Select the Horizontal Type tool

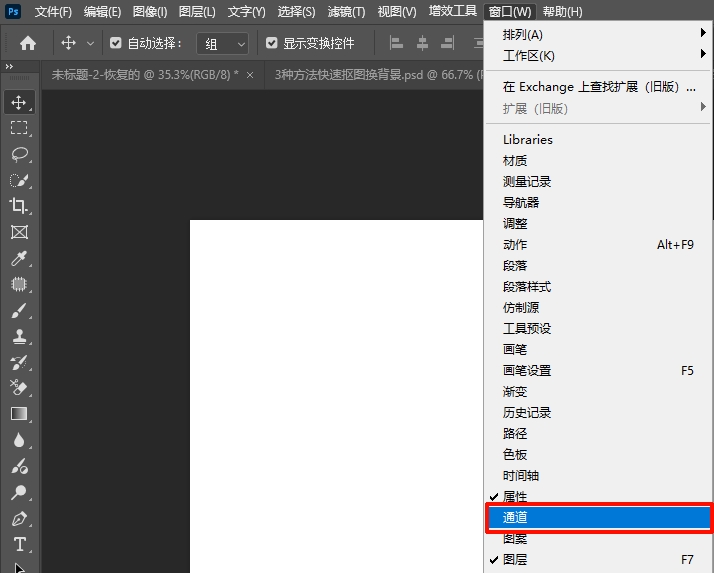point(19,544)
